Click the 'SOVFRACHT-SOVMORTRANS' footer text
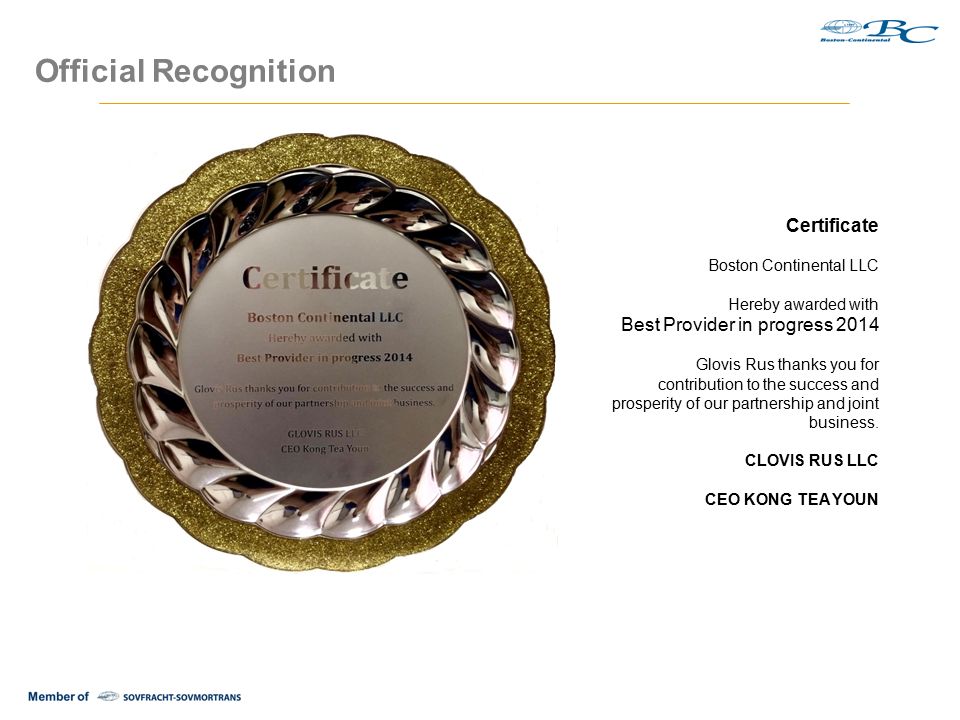 [182, 697]
